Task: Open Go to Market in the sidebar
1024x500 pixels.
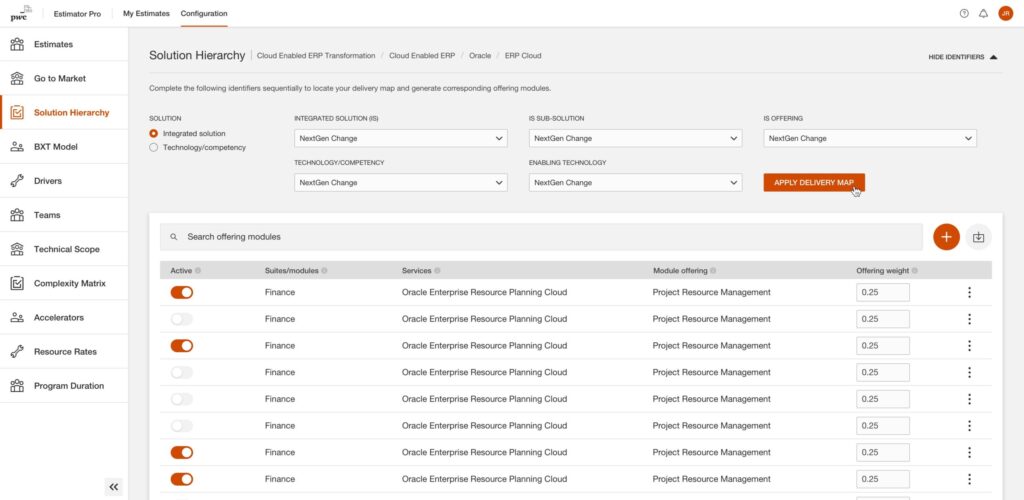Action: coord(64,78)
